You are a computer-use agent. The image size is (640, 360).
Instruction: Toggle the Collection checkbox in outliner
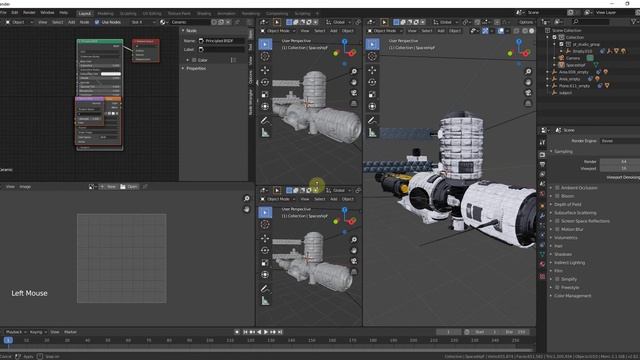click(x=554, y=37)
